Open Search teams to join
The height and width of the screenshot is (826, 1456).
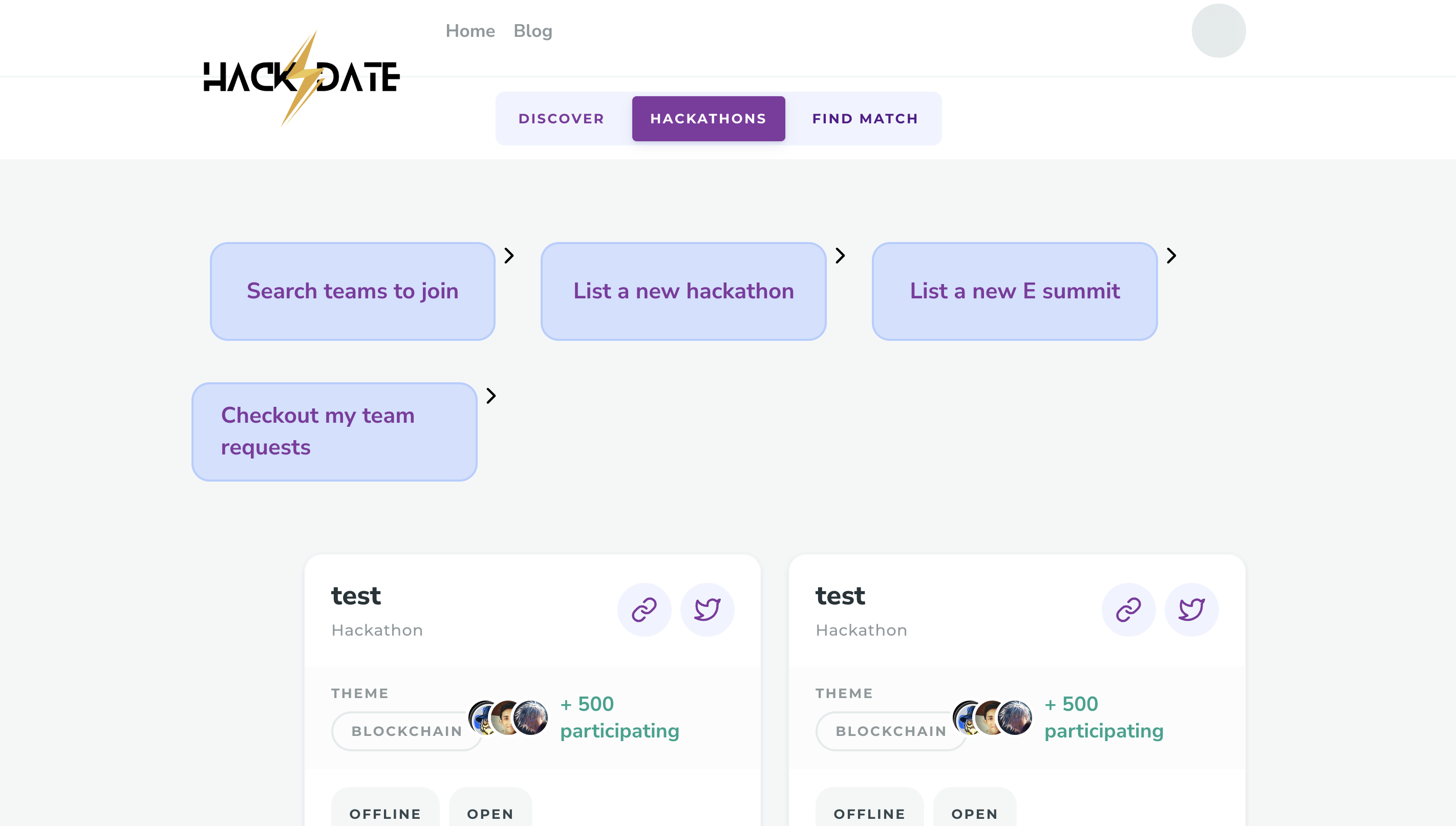(352, 291)
